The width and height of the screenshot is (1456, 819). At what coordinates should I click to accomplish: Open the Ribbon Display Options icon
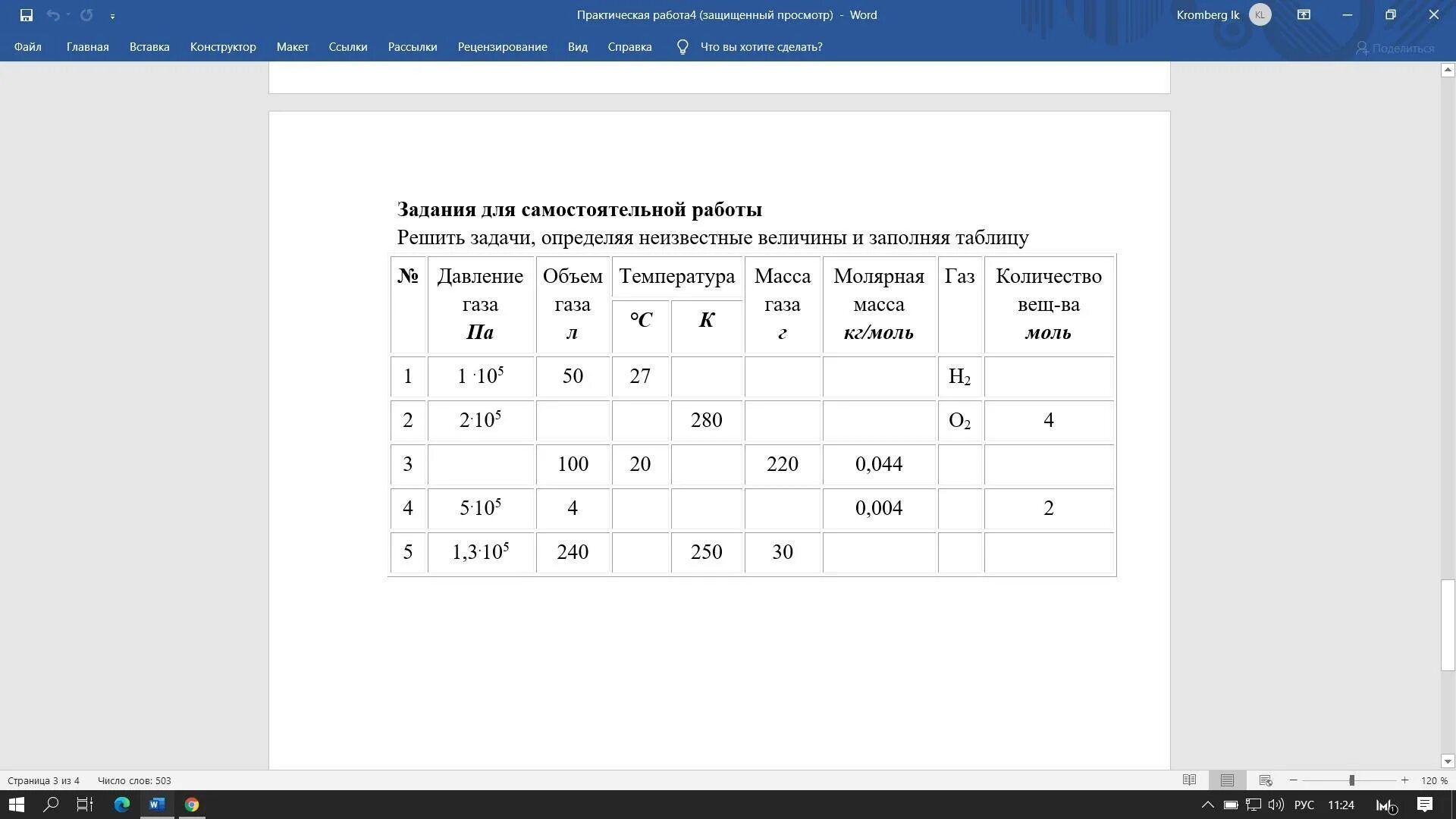pos(1304,15)
